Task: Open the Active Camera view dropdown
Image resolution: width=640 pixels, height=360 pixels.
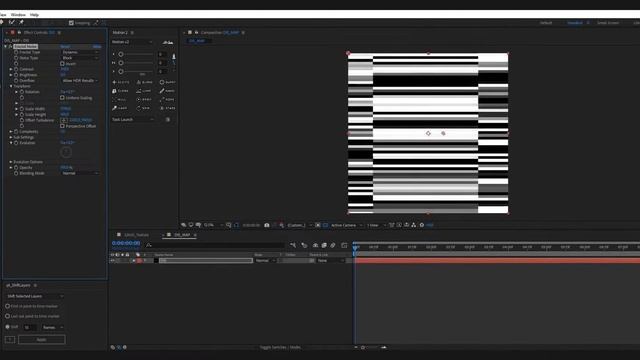Action: click(346, 225)
